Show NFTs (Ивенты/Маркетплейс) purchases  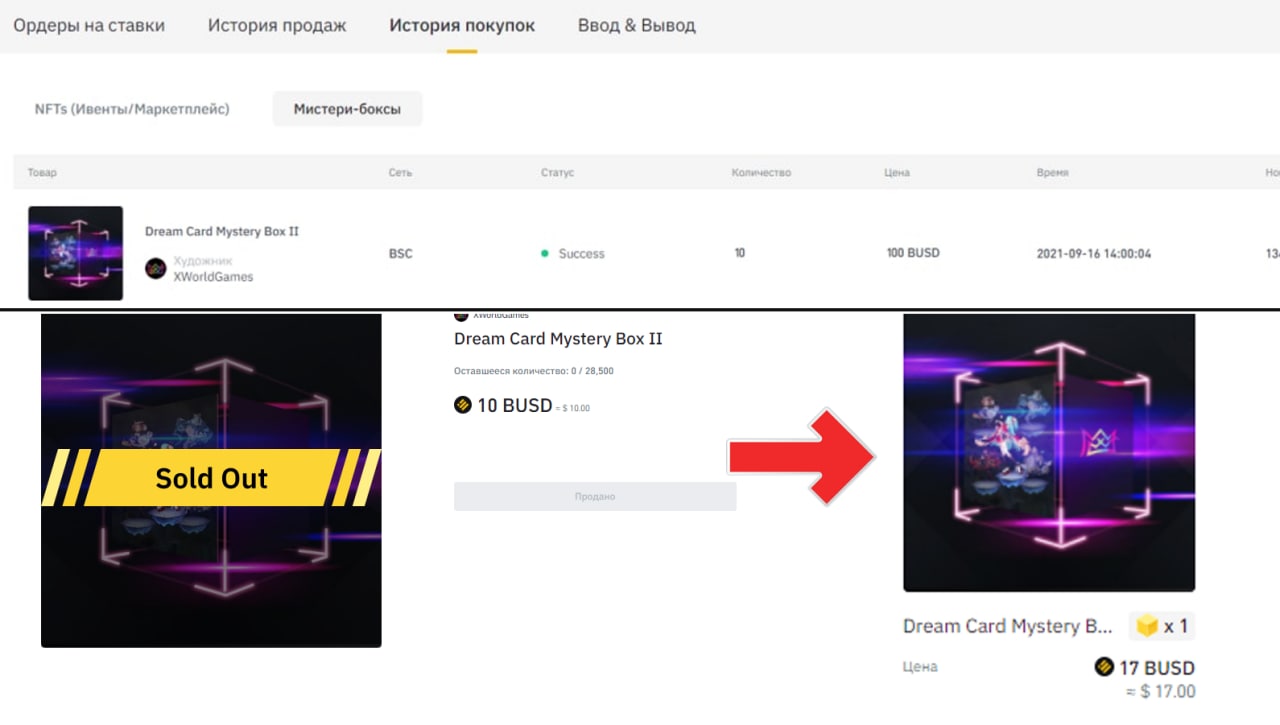[132, 109]
